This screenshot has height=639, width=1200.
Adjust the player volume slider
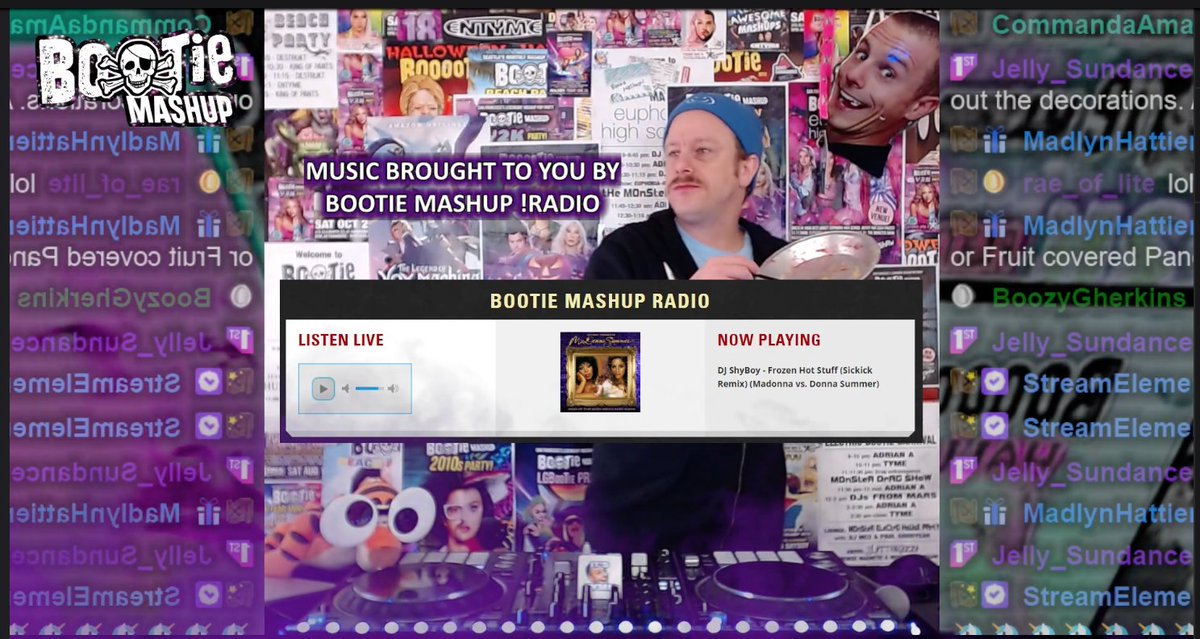click(x=367, y=388)
